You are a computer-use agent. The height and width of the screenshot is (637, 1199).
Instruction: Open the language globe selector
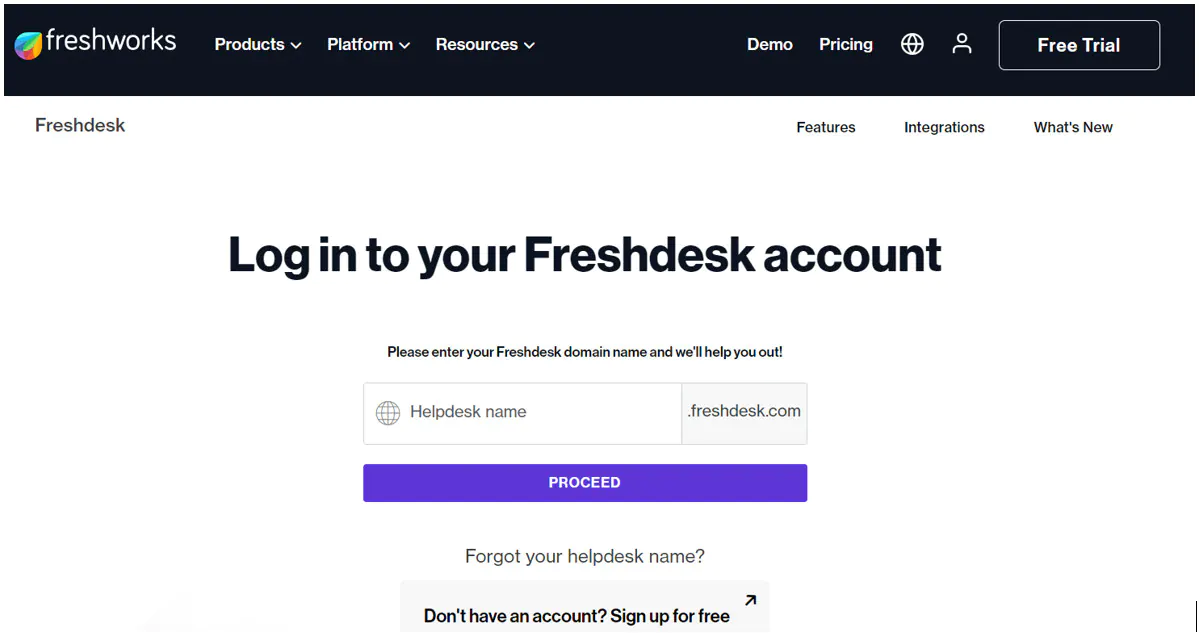click(x=912, y=44)
